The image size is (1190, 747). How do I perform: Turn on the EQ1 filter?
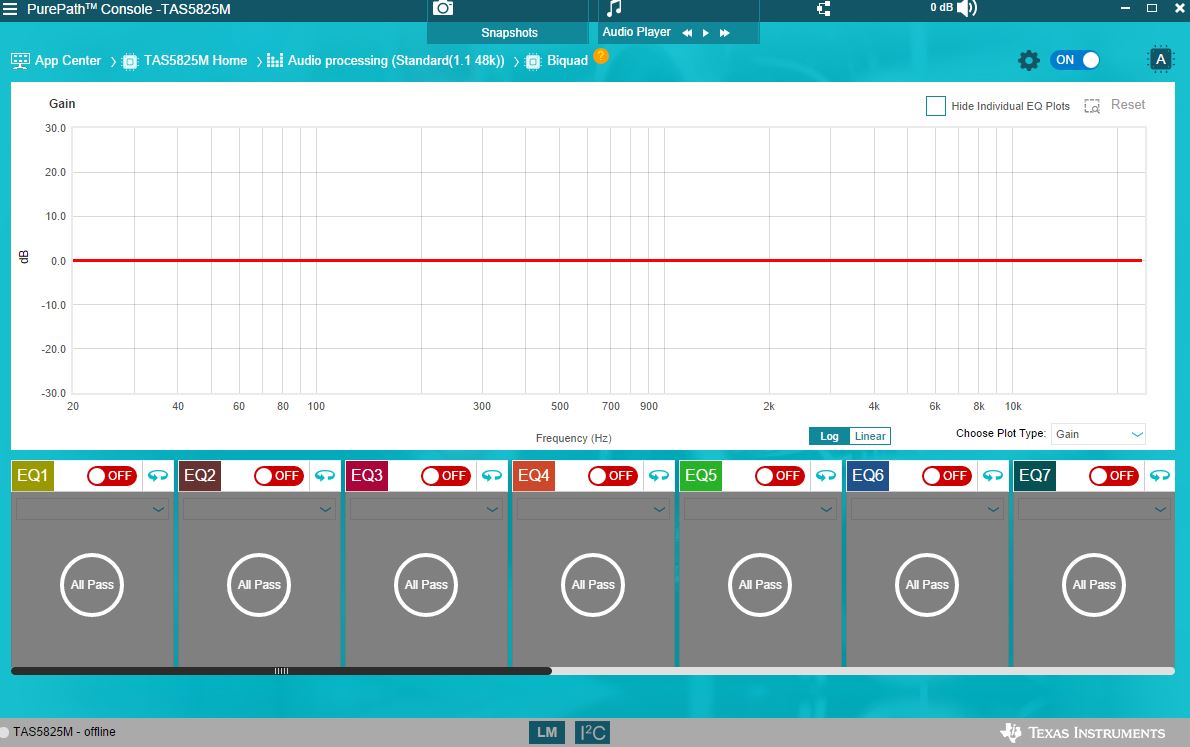coord(112,476)
